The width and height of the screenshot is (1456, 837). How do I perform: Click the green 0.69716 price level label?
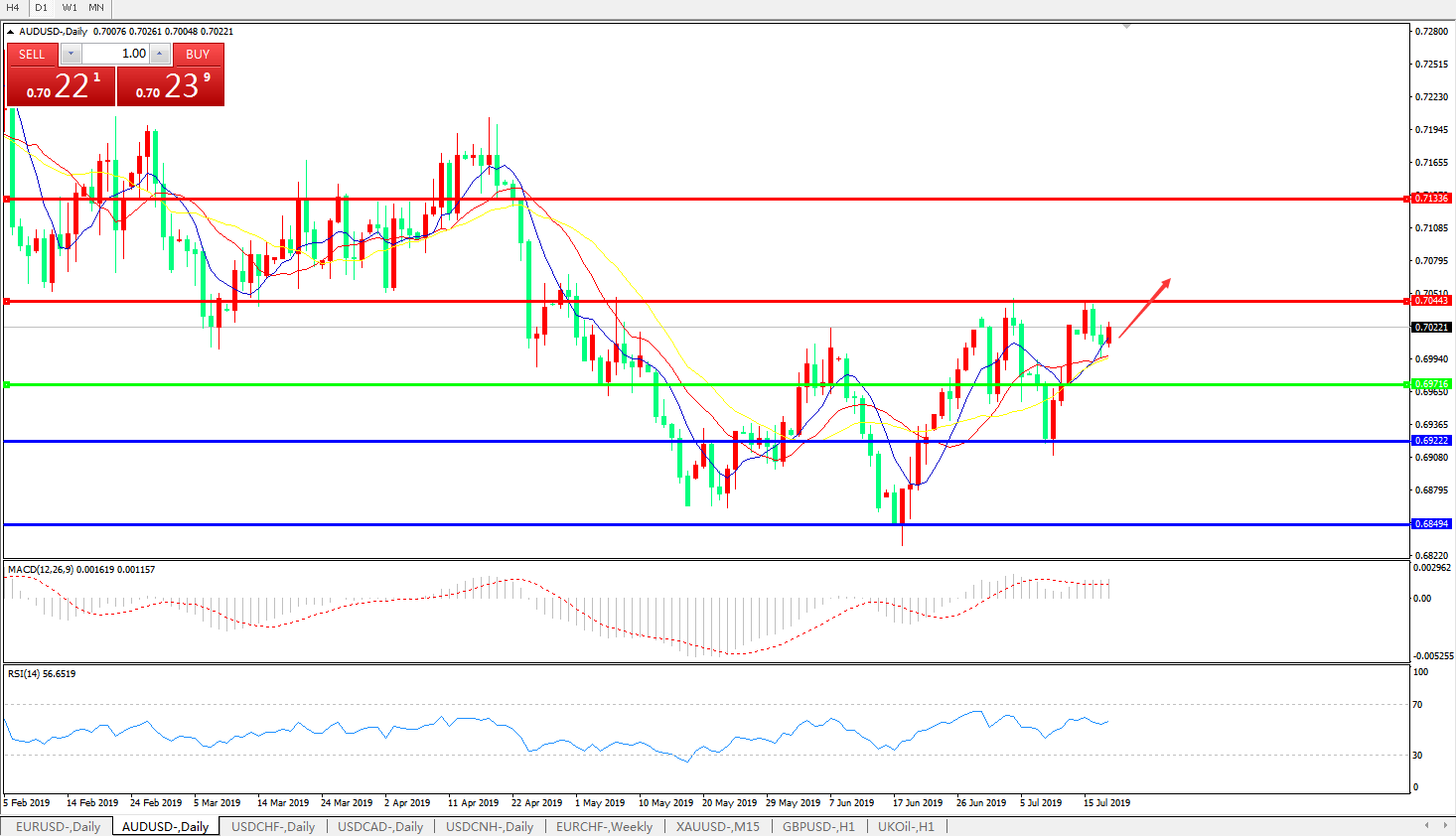click(1431, 384)
